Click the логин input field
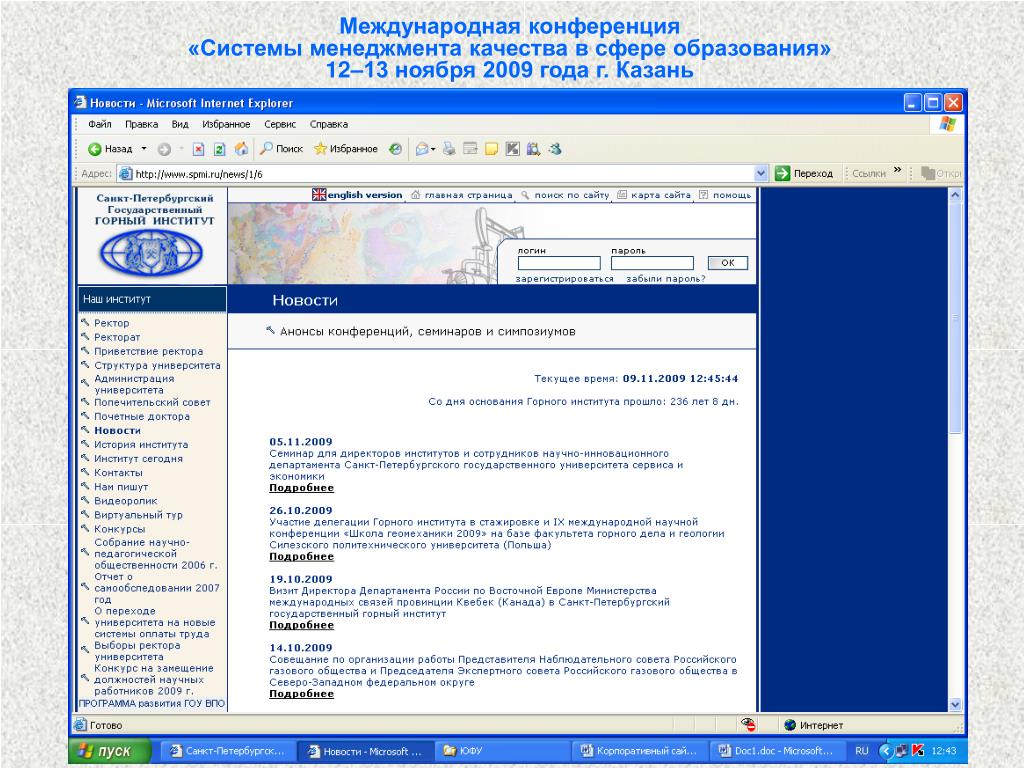Image resolution: width=1024 pixels, height=768 pixels. tap(559, 263)
